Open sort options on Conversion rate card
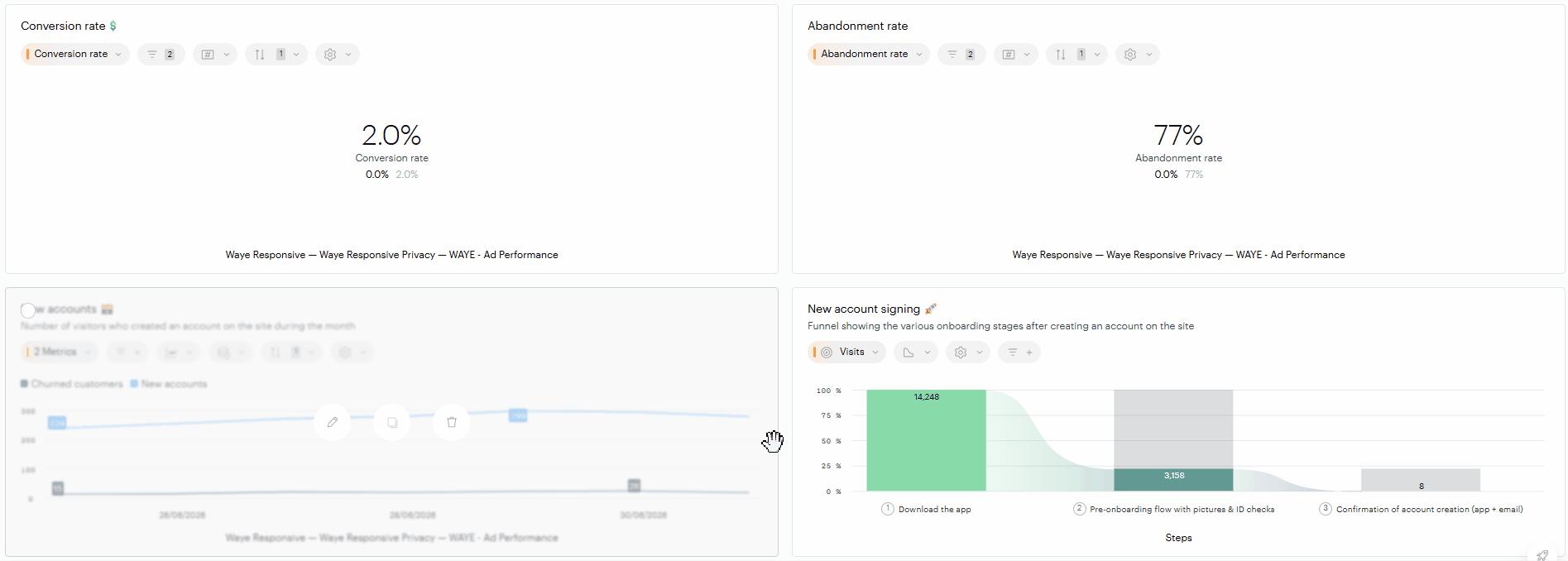Image resolution: width=1568 pixels, height=561 pixels. [x=276, y=54]
